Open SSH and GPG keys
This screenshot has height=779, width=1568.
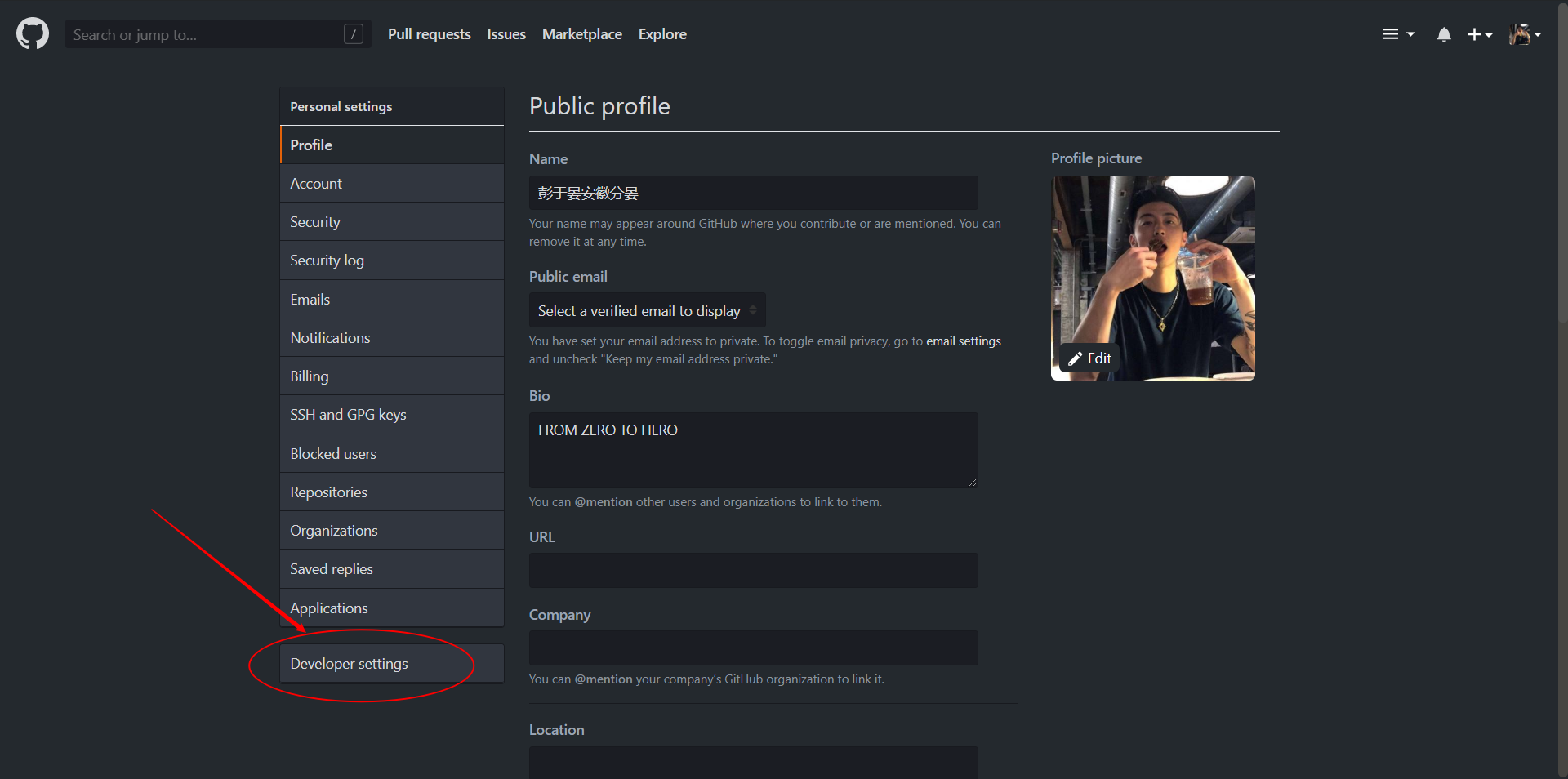[x=392, y=415]
